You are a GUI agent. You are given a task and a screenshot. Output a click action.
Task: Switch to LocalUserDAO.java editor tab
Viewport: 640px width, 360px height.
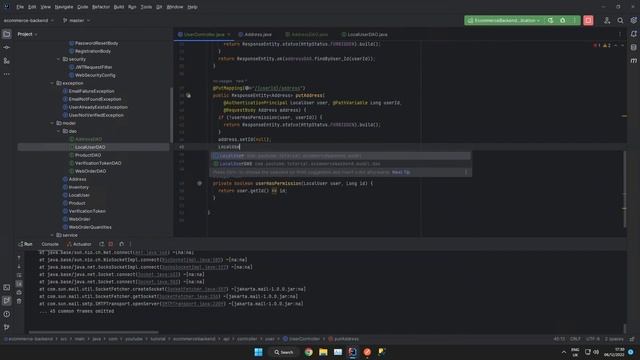365,35
